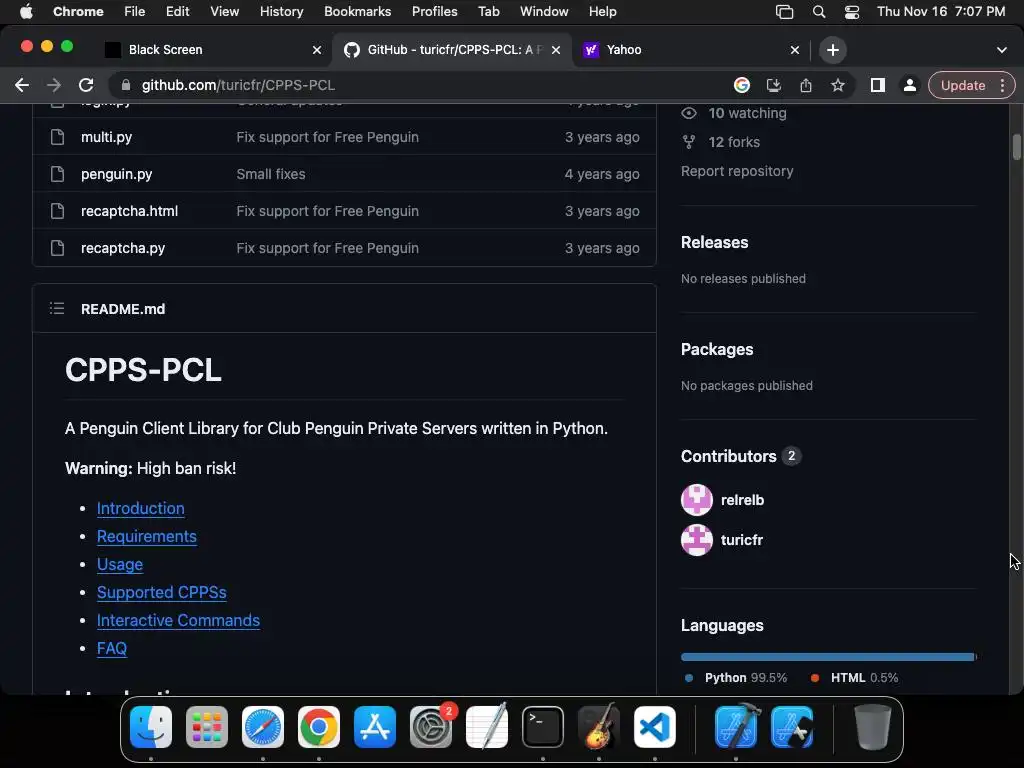Open the Packages heading link
The width and height of the screenshot is (1024, 768).
click(717, 349)
